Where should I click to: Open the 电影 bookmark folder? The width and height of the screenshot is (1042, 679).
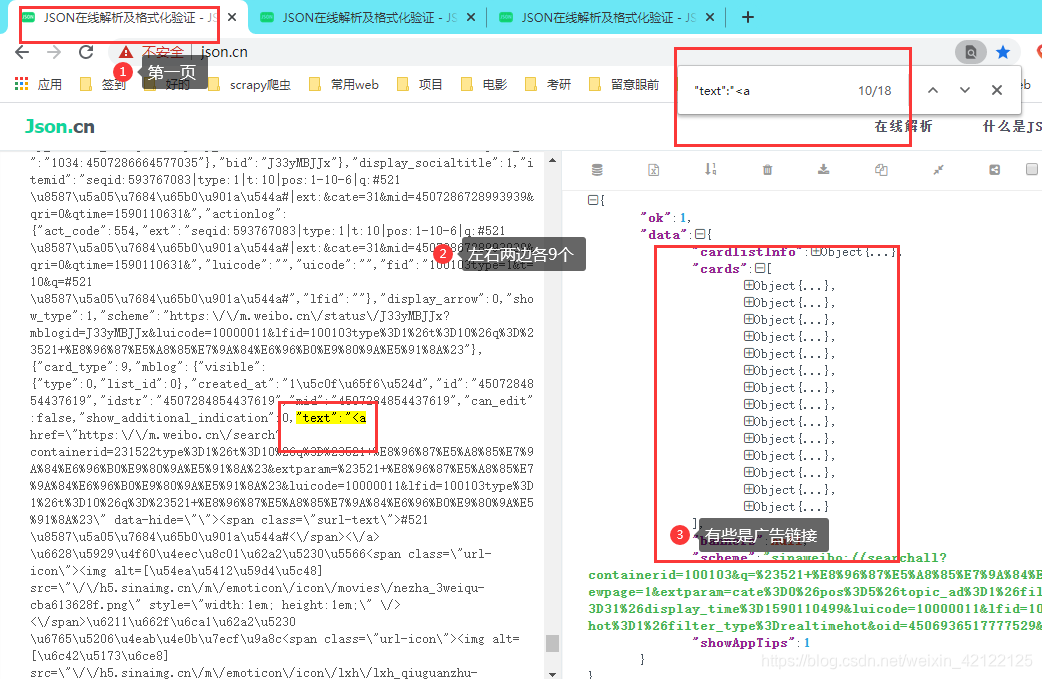click(484, 84)
